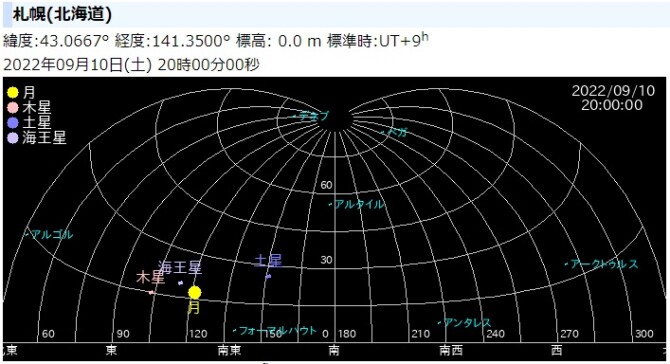Click the 2022/09/10 20:00:00 timestamp
Screen dimensions: 670x364
pos(613,97)
